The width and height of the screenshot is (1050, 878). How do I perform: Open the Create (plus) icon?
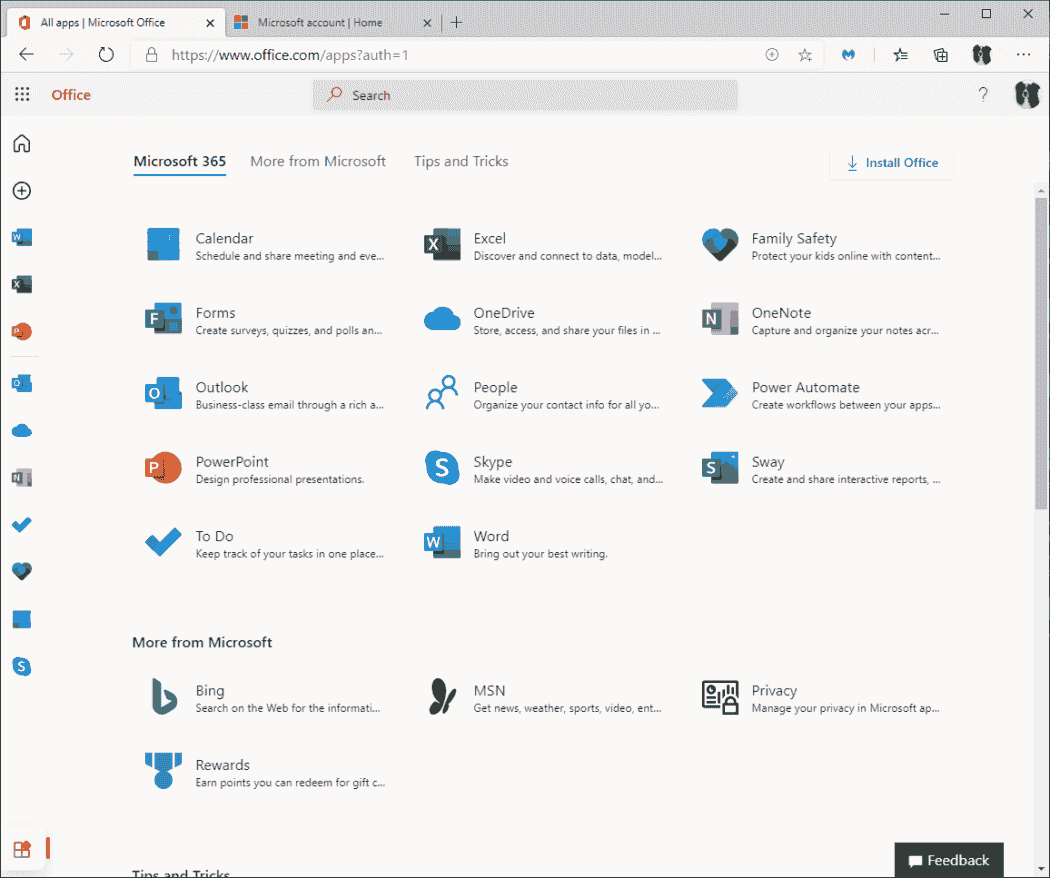pos(21,190)
